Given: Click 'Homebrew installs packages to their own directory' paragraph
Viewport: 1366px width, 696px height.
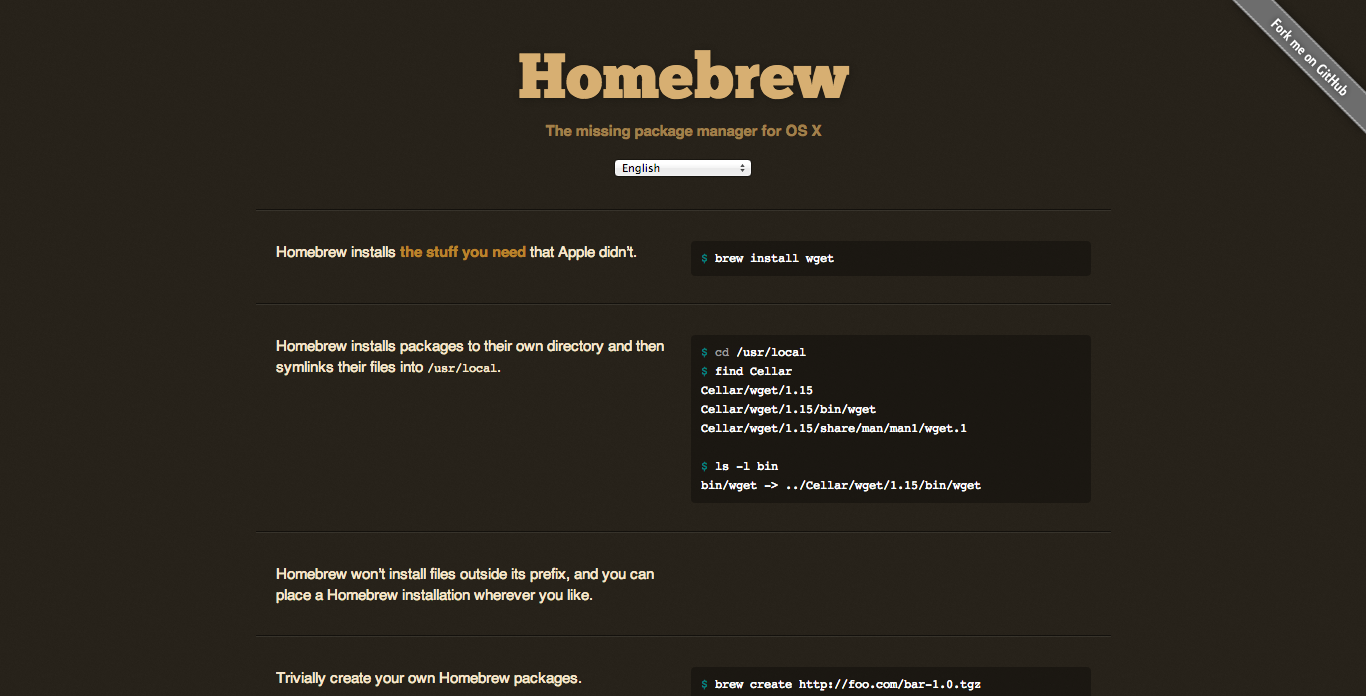Looking at the screenshot, I should (x=470, y=356).
